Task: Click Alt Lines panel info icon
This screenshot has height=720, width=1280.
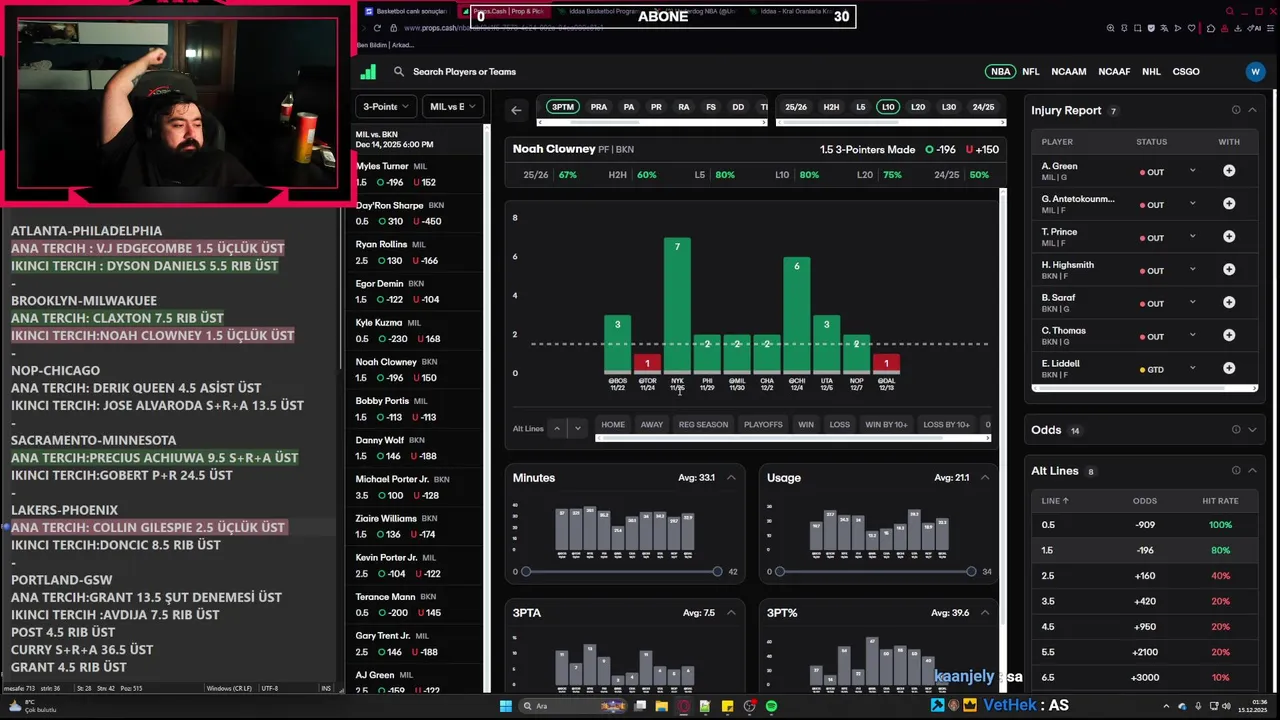Action: (x=1236, y=471)
